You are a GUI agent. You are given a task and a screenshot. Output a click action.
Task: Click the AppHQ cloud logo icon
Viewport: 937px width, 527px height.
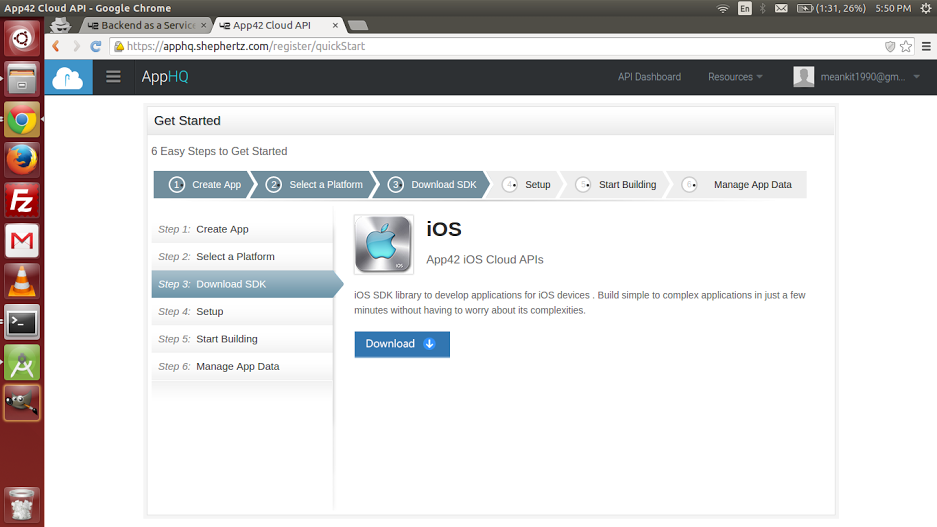[x=68, y=77]
